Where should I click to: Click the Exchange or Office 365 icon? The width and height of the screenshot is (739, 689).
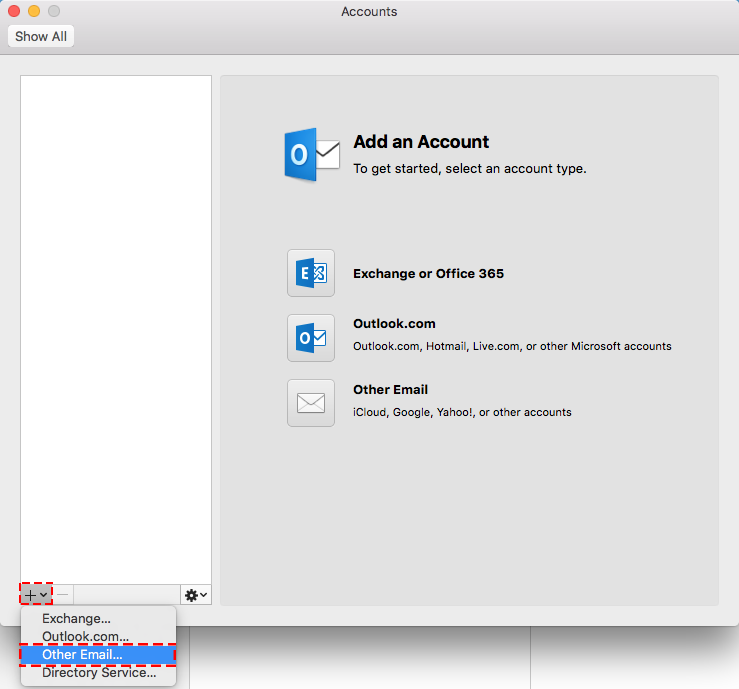point(311,273)
